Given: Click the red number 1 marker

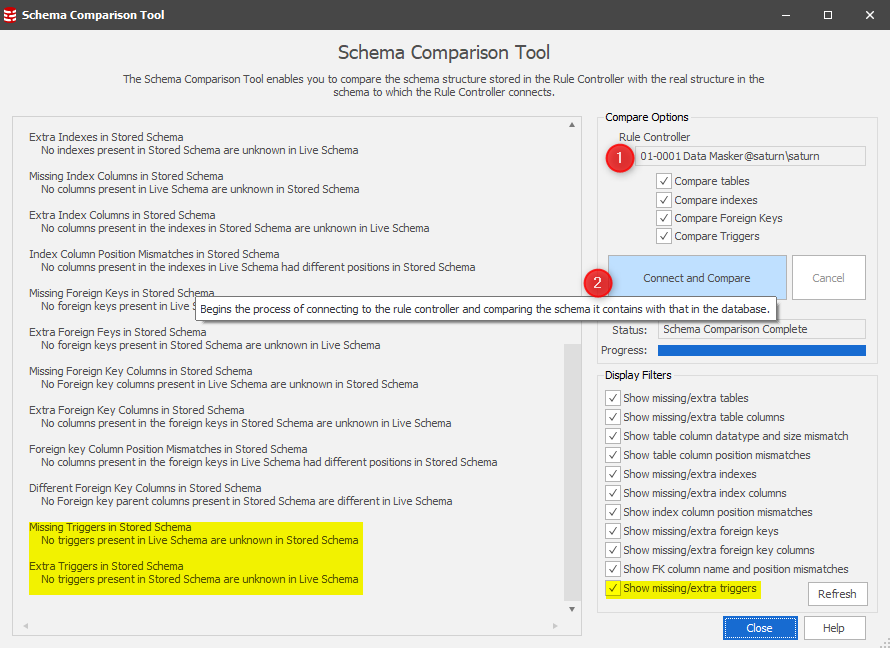Looking at the screenshot, I should [x=619, y=157].
